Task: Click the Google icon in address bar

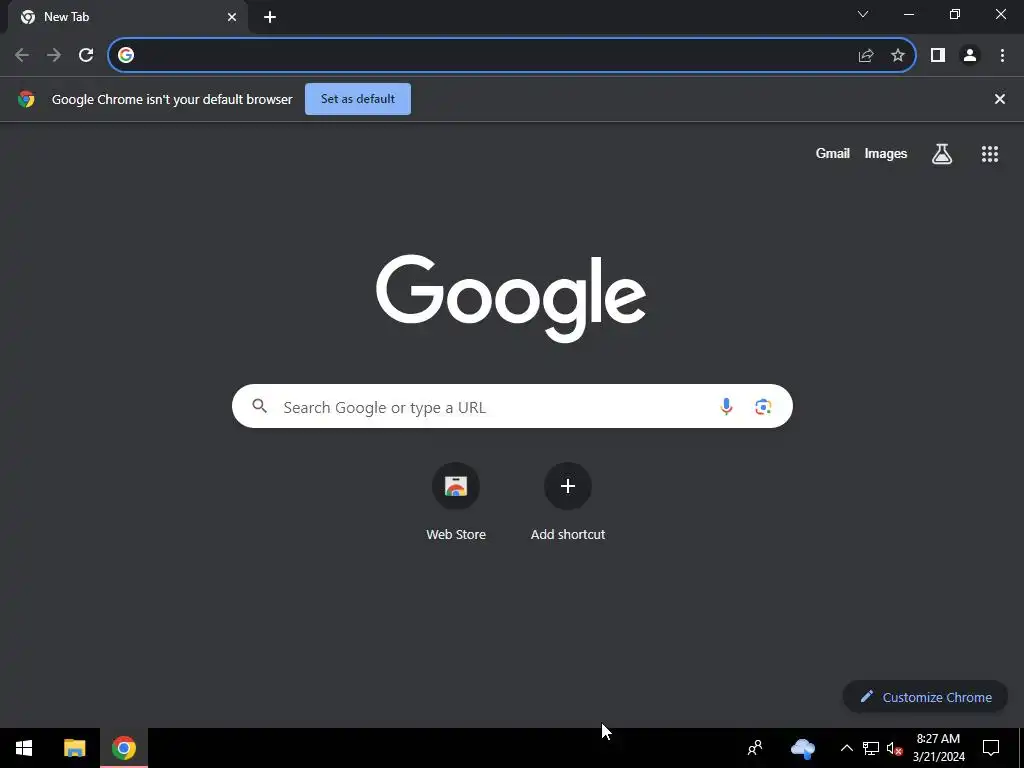Action: (x=126, y=56)
